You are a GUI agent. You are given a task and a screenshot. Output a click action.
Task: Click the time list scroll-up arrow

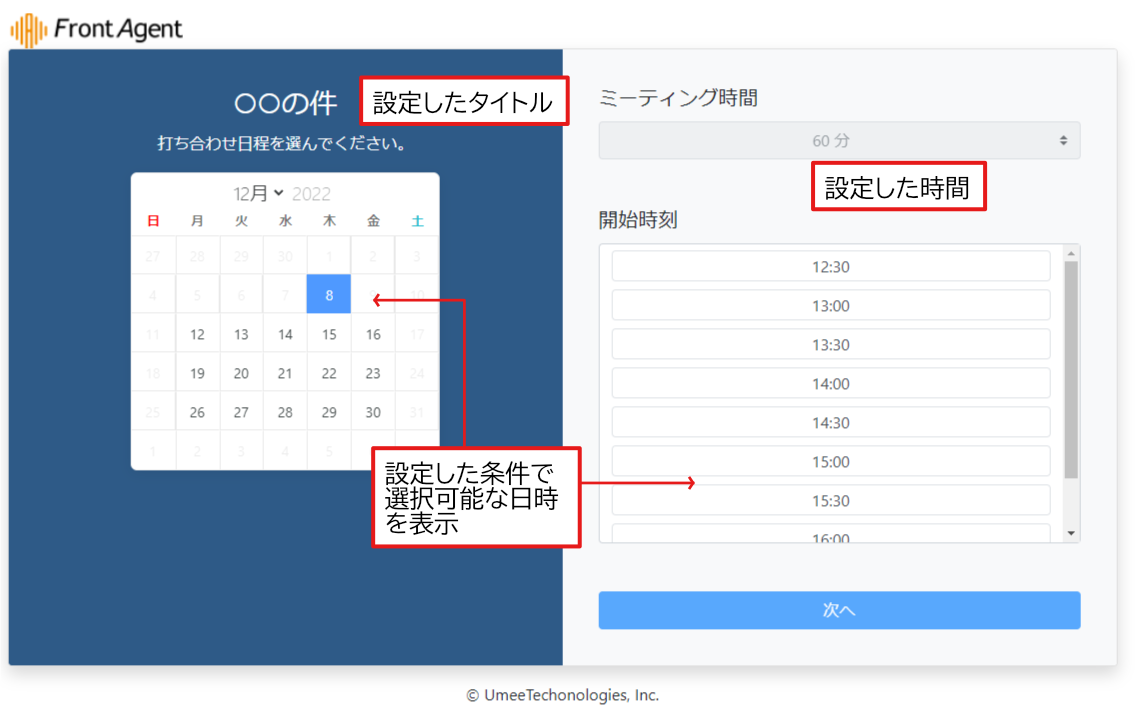point(1071,253)
